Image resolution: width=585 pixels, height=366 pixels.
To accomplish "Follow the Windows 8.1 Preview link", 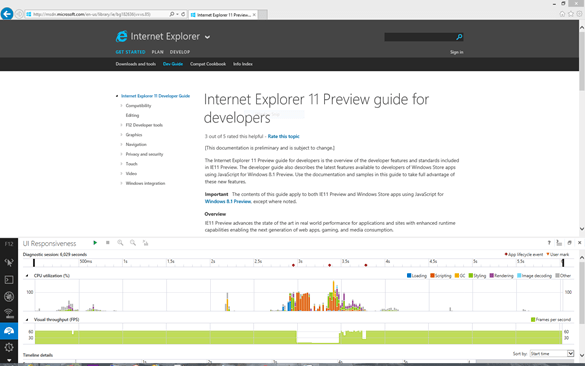I will coord(228,201).
